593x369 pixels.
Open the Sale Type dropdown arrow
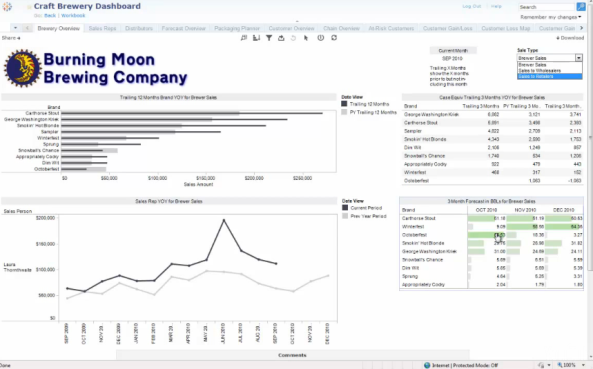point(579,58)
